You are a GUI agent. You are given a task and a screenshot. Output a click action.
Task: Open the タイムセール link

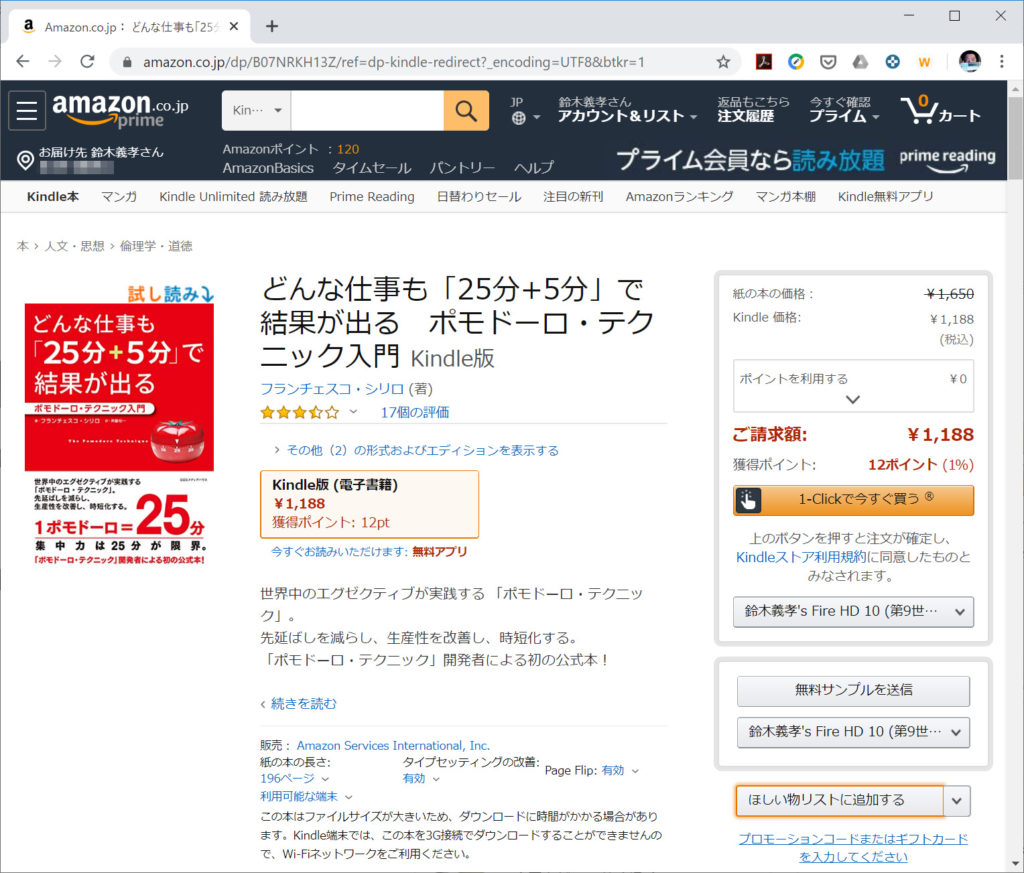(372, 168)
